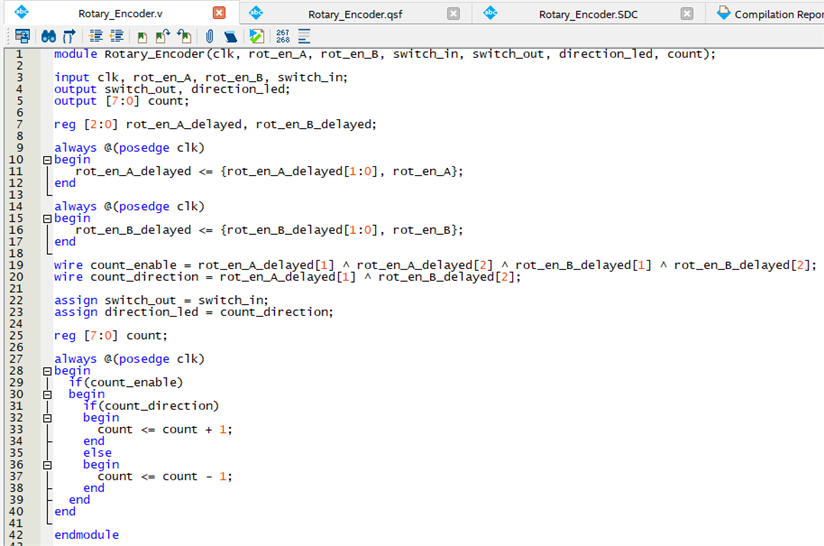
Task: Close the Rotary_Encoder.v tab
Action: click(219, 13)
